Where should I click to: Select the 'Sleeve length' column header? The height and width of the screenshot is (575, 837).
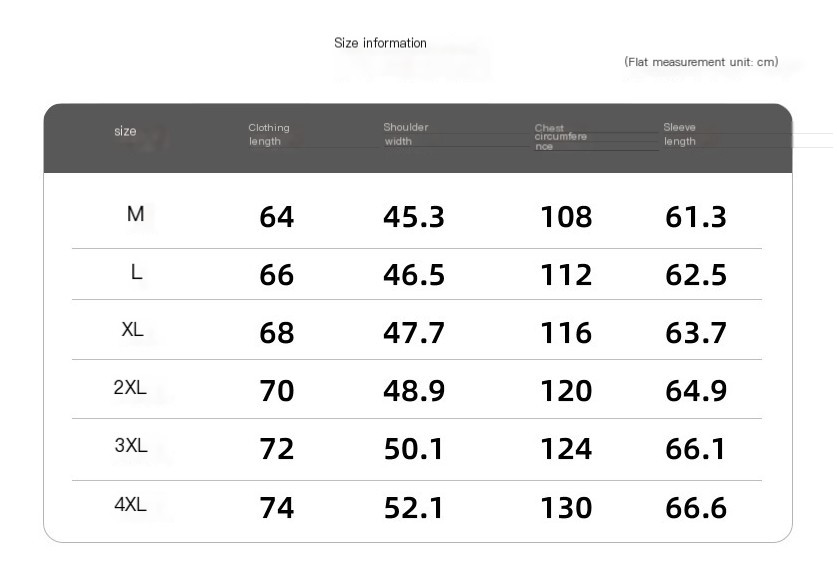coord(680,134)
